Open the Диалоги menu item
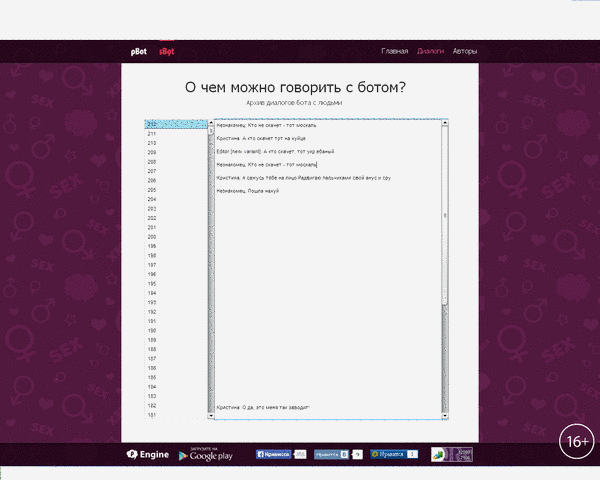This screenshot has width=600, height=480. pyautogui.click(x=430, y=51)
